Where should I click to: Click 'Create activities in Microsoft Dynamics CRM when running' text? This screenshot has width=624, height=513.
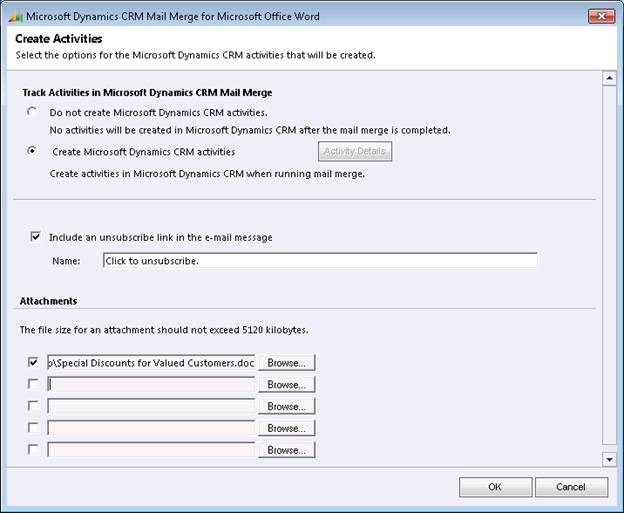tap(207, 174)
